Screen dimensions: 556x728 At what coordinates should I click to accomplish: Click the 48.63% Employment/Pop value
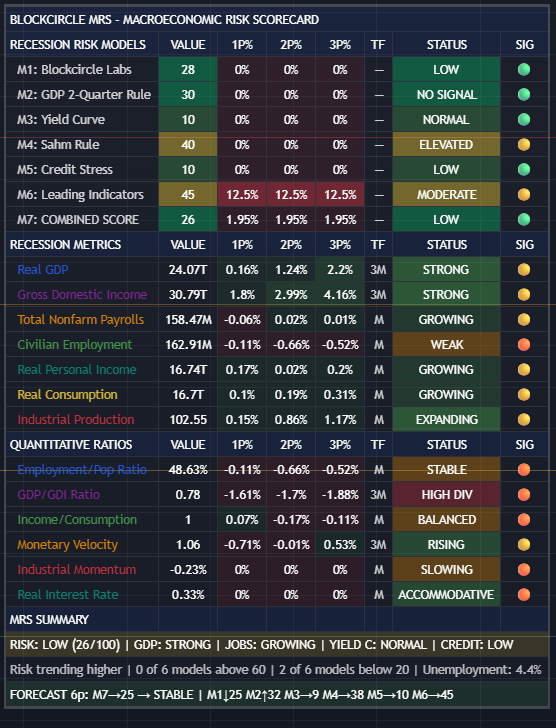(x=188, y=469)
